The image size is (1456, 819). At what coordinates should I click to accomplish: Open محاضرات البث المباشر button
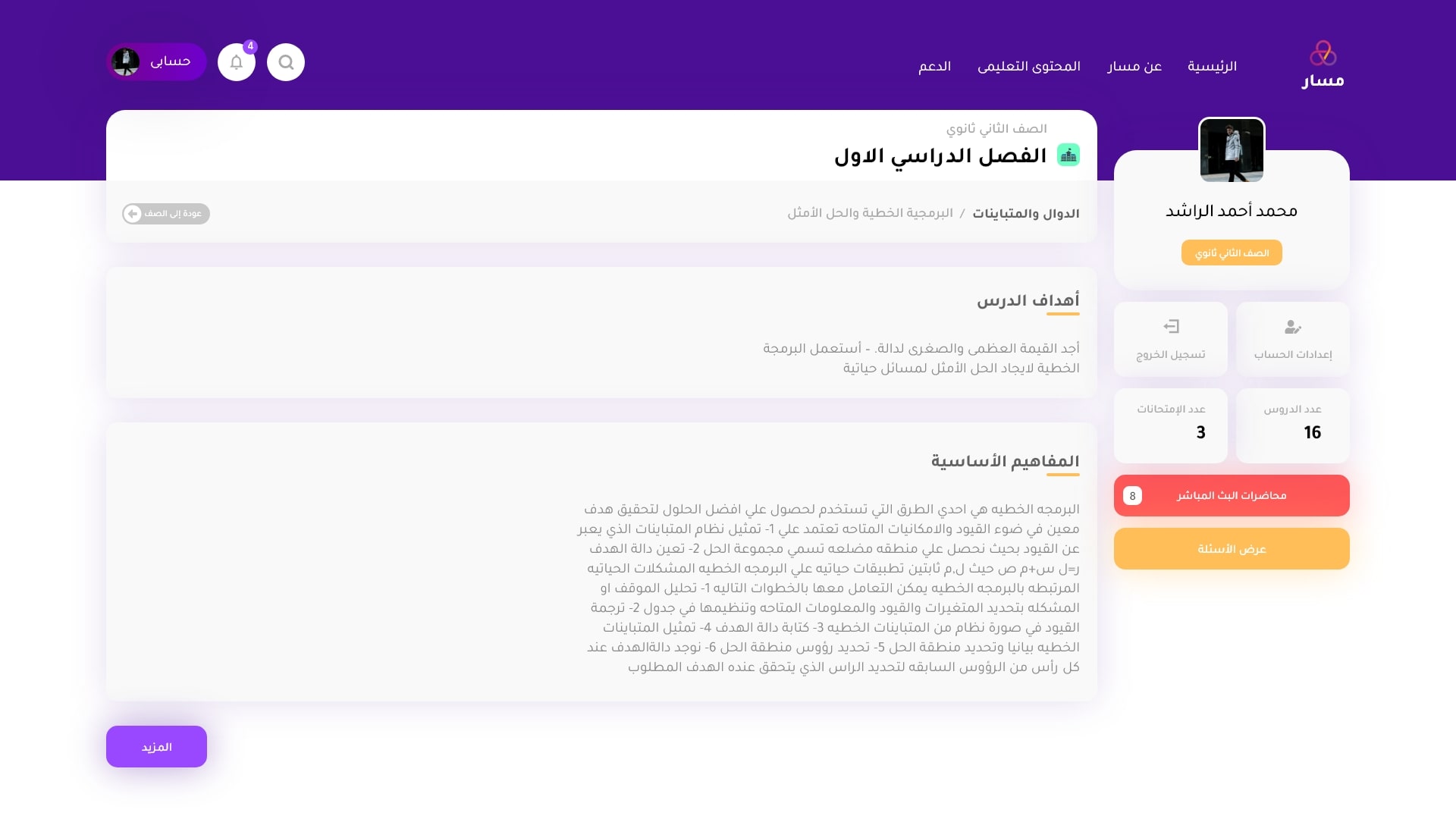click(1232, 496)
